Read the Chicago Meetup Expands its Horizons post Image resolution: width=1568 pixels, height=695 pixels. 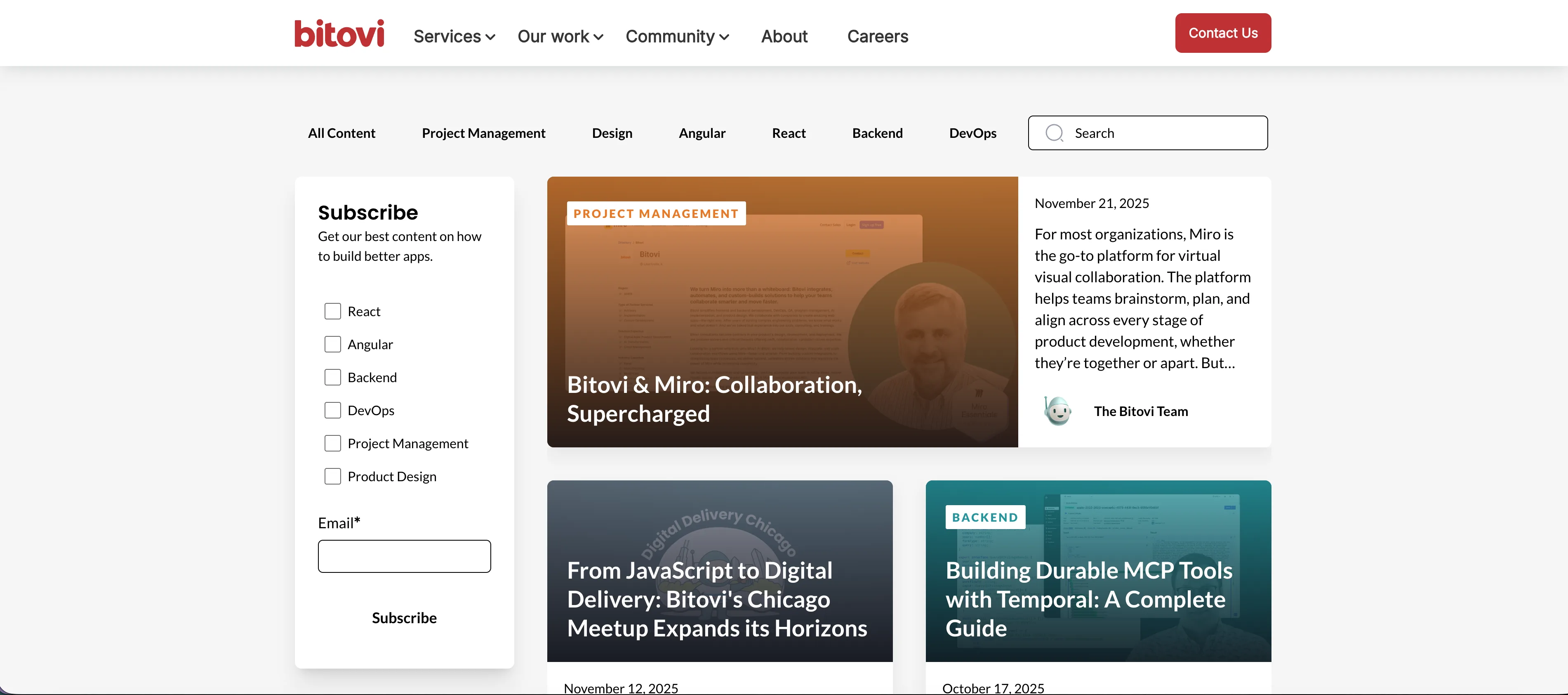717,599
